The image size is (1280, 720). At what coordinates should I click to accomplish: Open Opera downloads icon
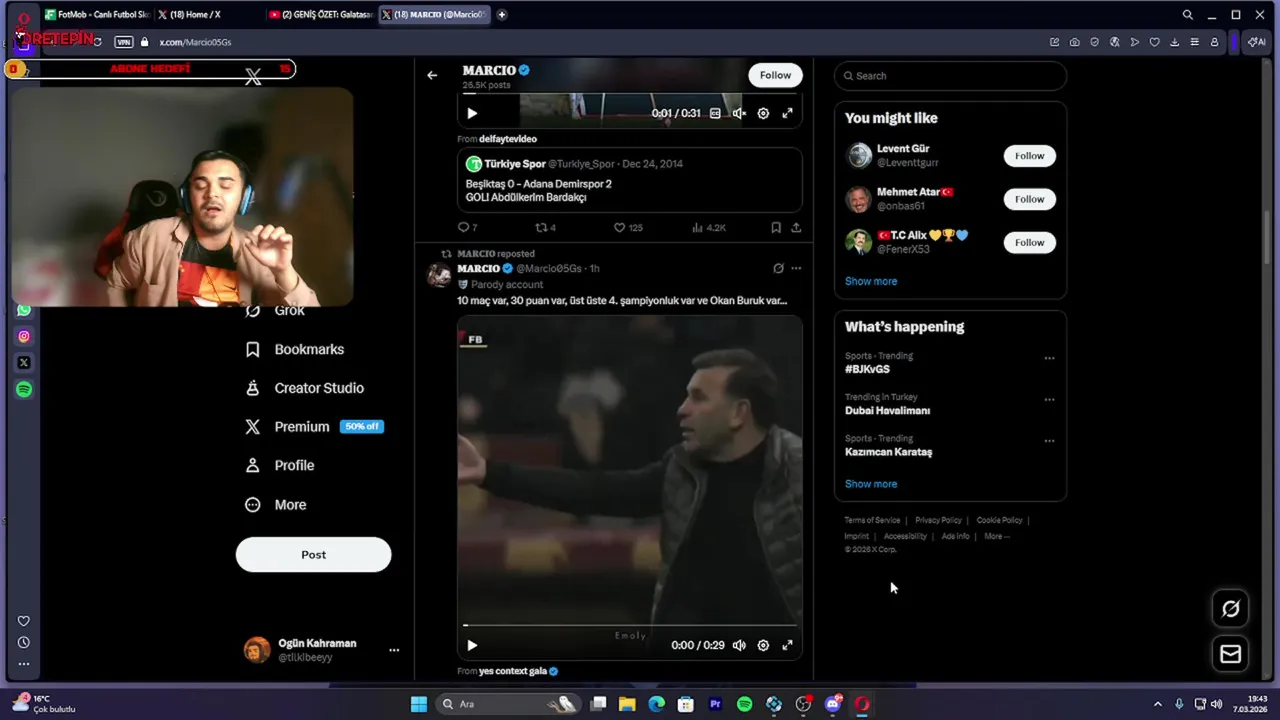tap(1174, 42)
